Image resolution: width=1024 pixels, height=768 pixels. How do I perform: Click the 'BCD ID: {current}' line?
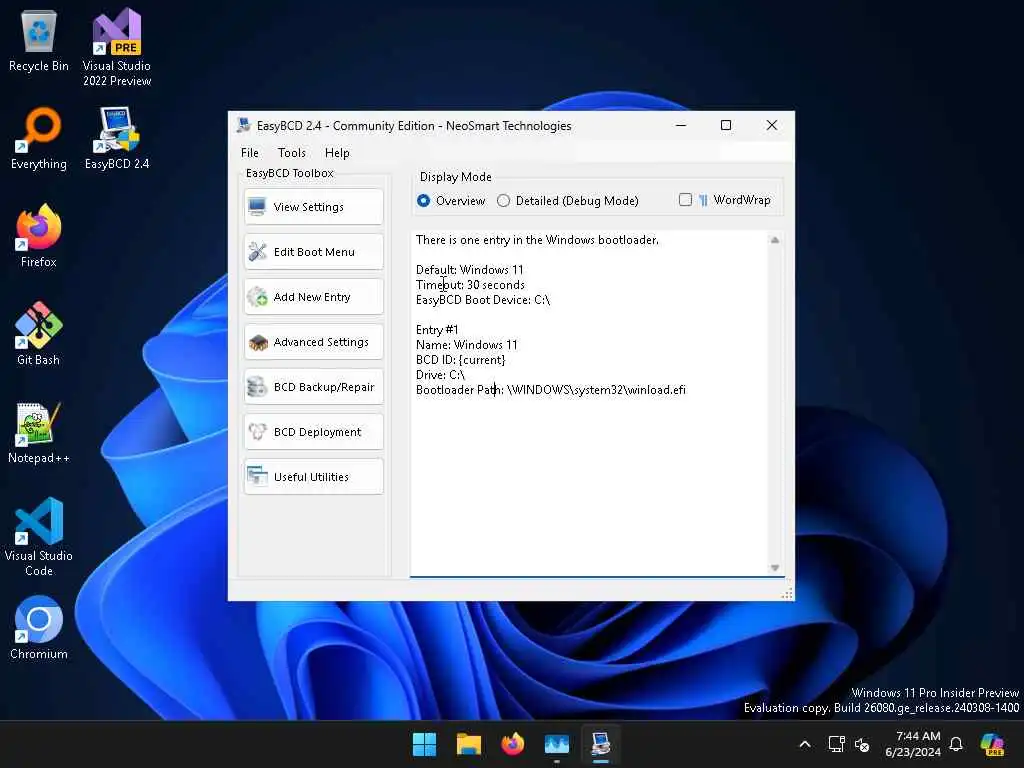click(460, 360)
